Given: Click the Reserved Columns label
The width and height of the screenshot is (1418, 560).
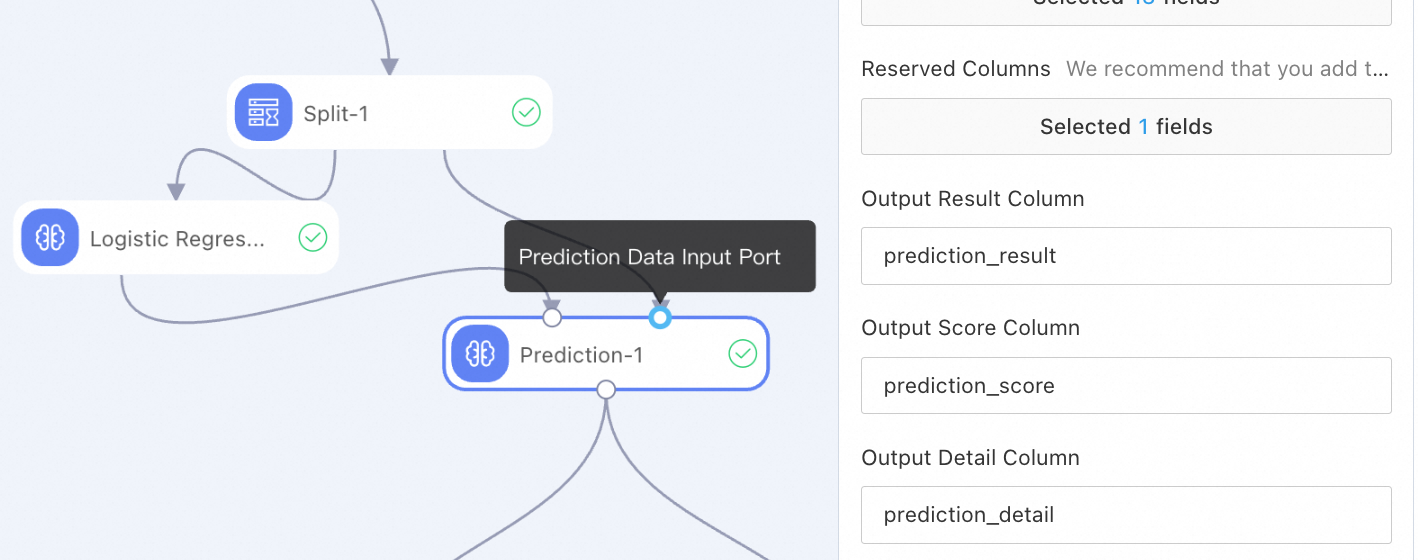Looking at the screenshot, I should tap(955, 69).
